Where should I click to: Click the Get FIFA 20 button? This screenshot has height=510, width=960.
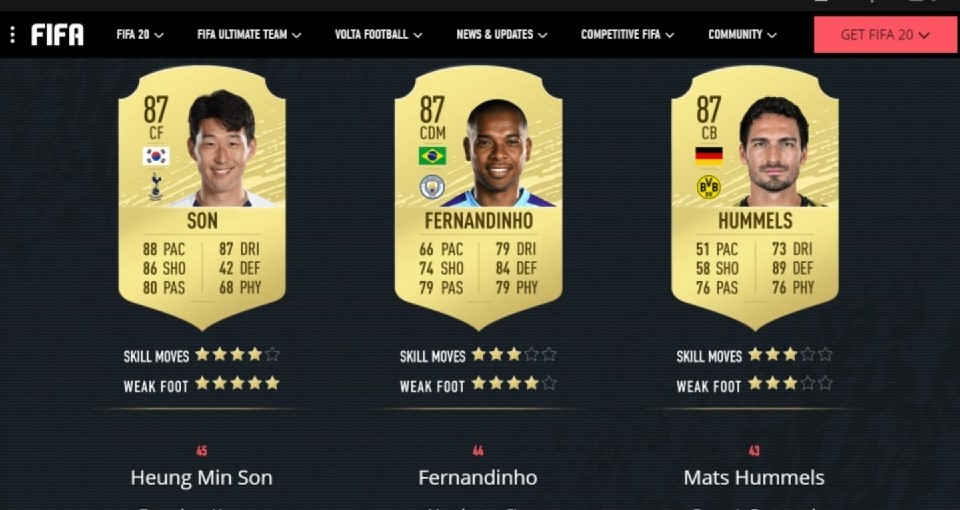tap(885, 35)
